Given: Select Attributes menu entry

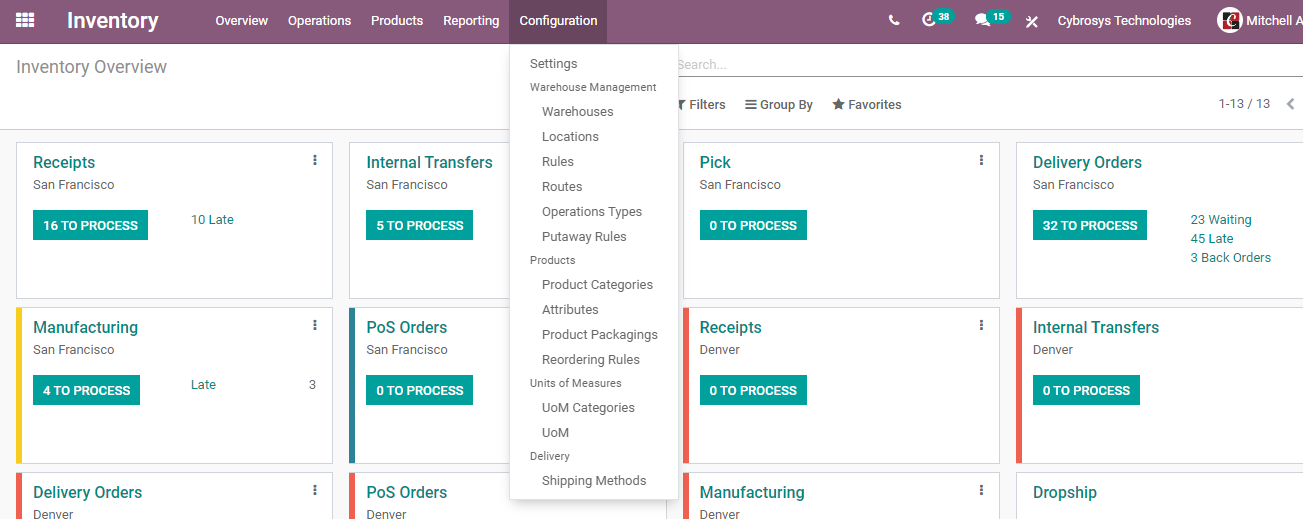Looking at the screenshot, I should click(x=594, y=309).
